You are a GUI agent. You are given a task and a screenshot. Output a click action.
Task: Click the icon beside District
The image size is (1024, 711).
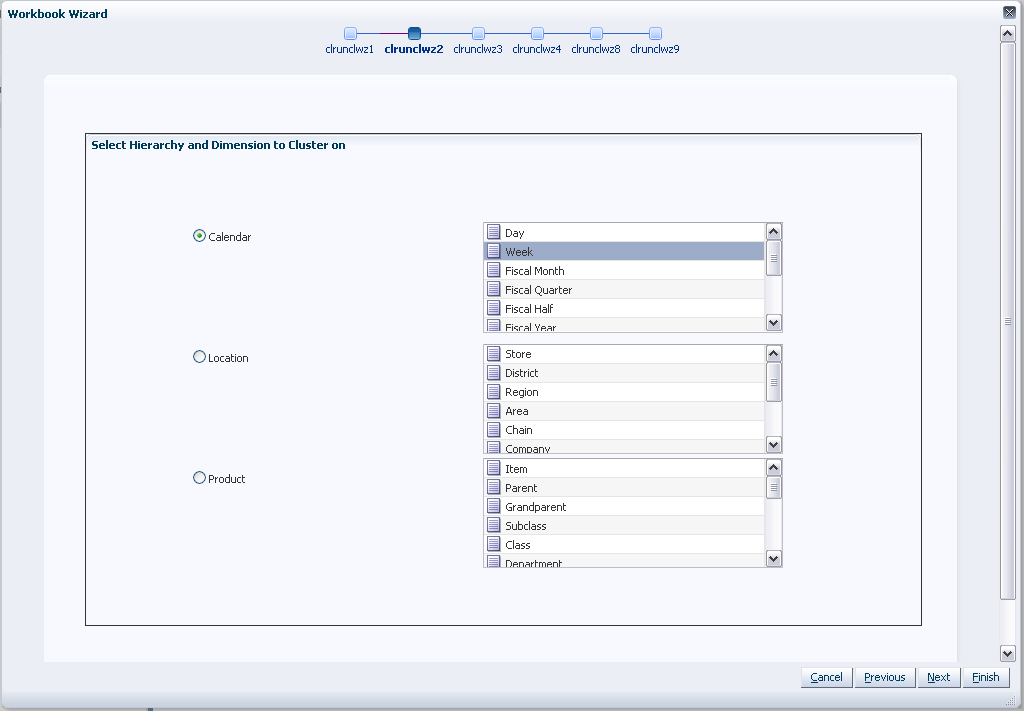(494, 373)
